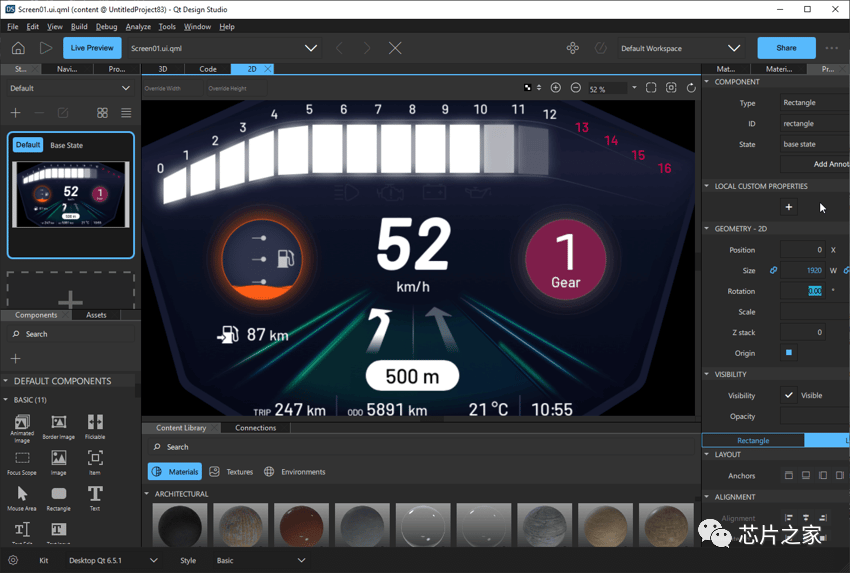Screen dimensions: 850x573
Task: Click the Run project play icon
Action: tap(46, 48)
